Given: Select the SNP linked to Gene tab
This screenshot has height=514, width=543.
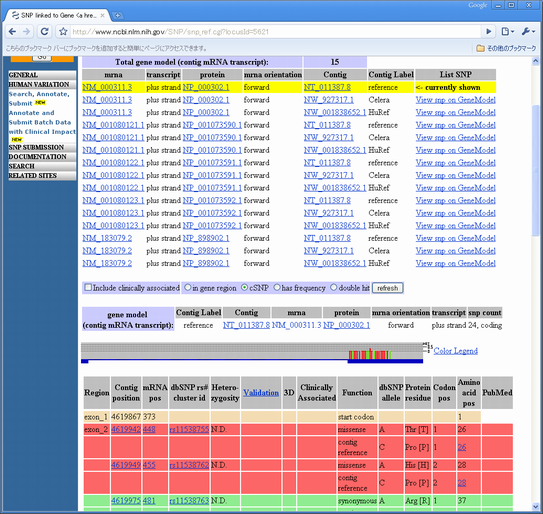Looking at the screenshot, I should 57,16.
